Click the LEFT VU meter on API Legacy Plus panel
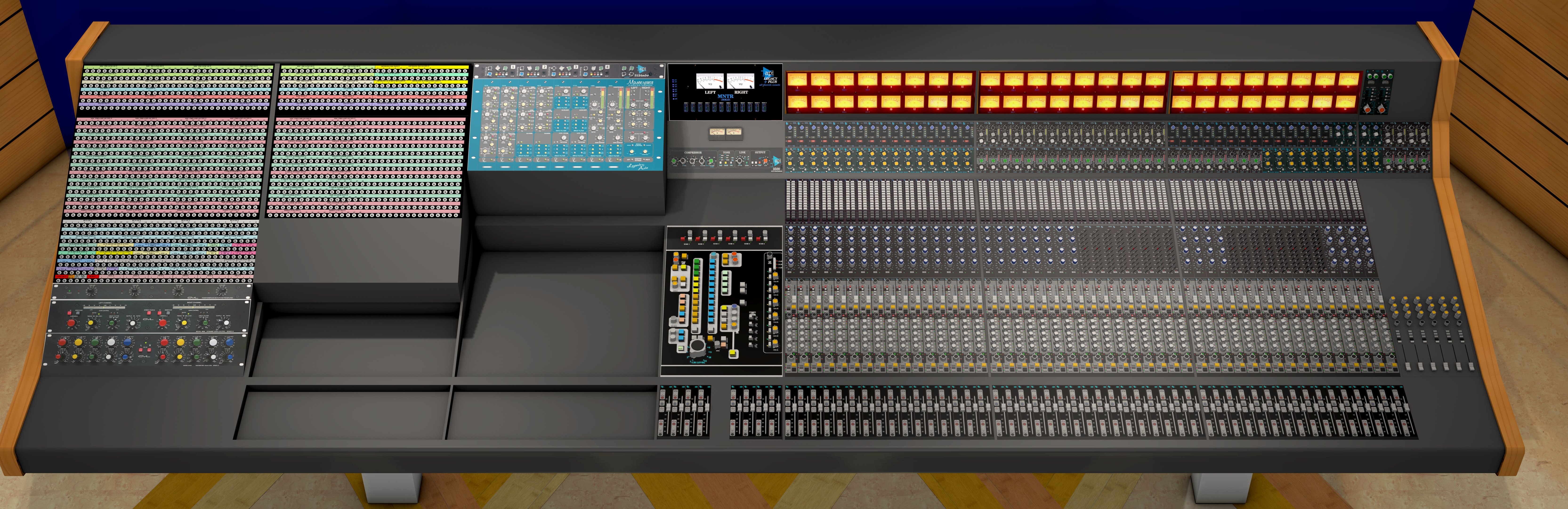1568x509 pixels. (x=710, y=81)
